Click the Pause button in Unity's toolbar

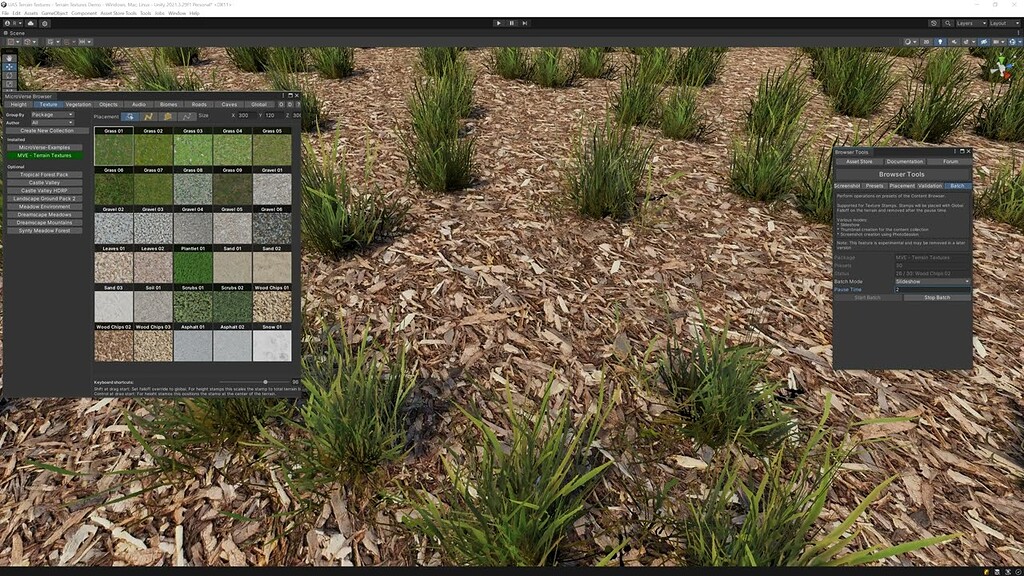coord(511,23)
